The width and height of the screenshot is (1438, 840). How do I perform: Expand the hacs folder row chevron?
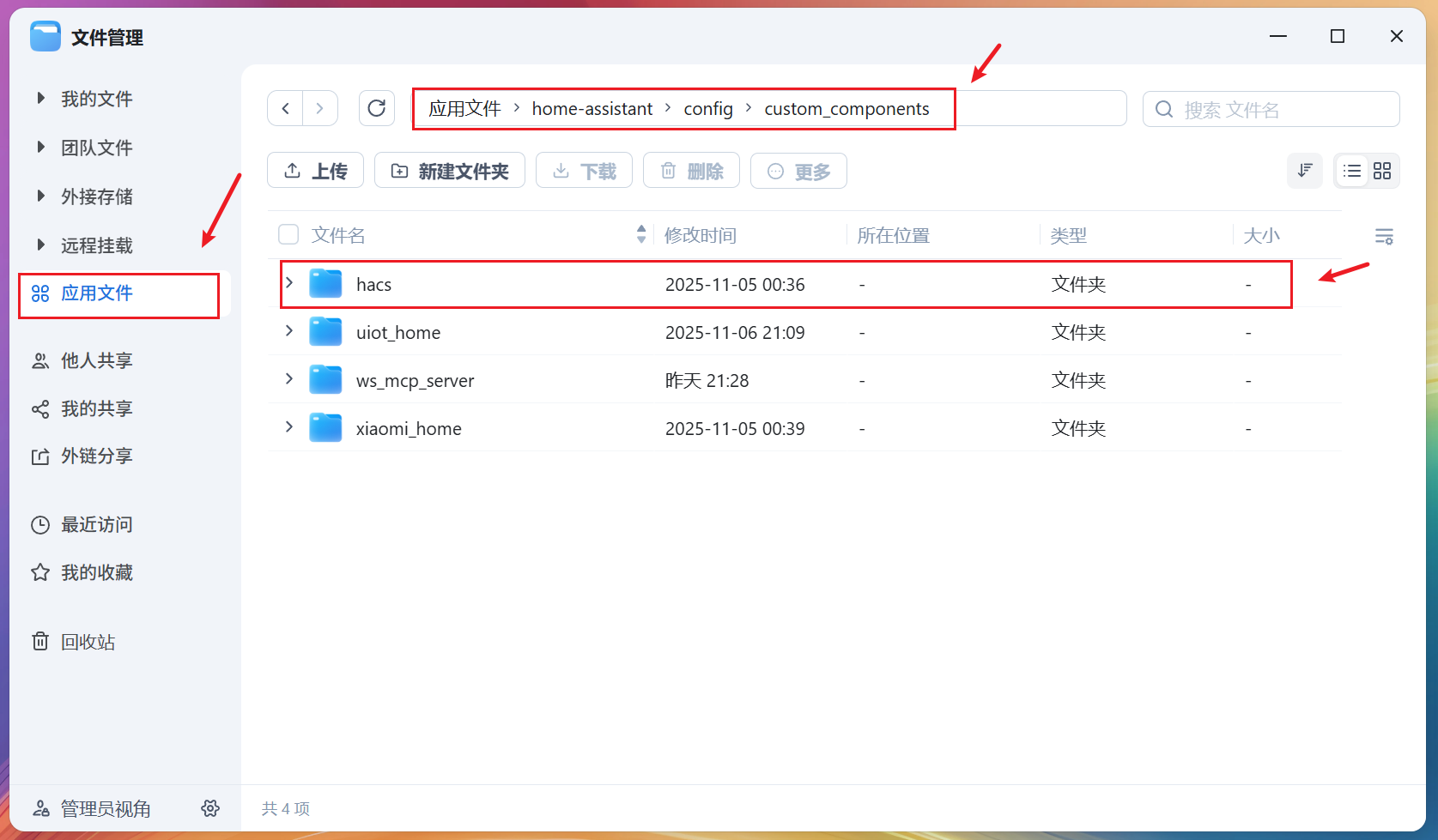click(x=290, y=283)
